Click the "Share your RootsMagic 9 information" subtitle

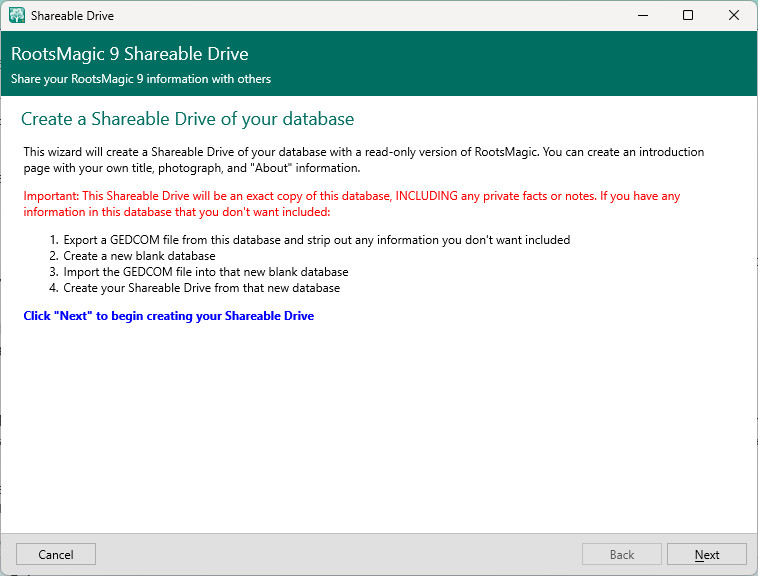140,79
